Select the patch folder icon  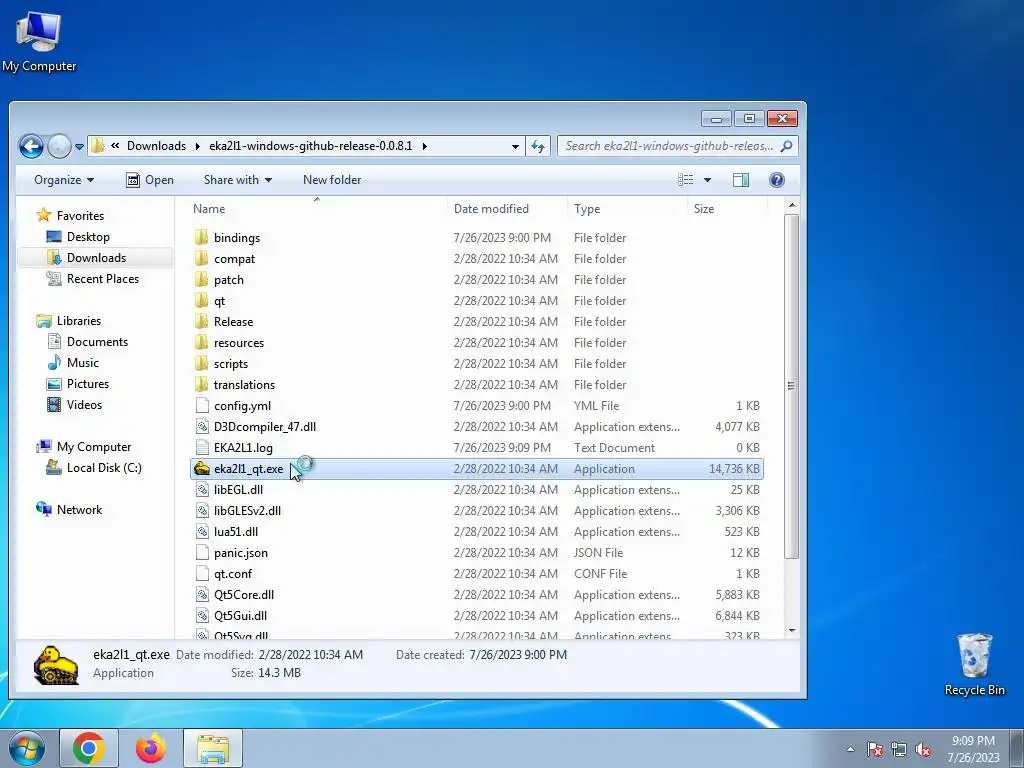tap(202, 280)
